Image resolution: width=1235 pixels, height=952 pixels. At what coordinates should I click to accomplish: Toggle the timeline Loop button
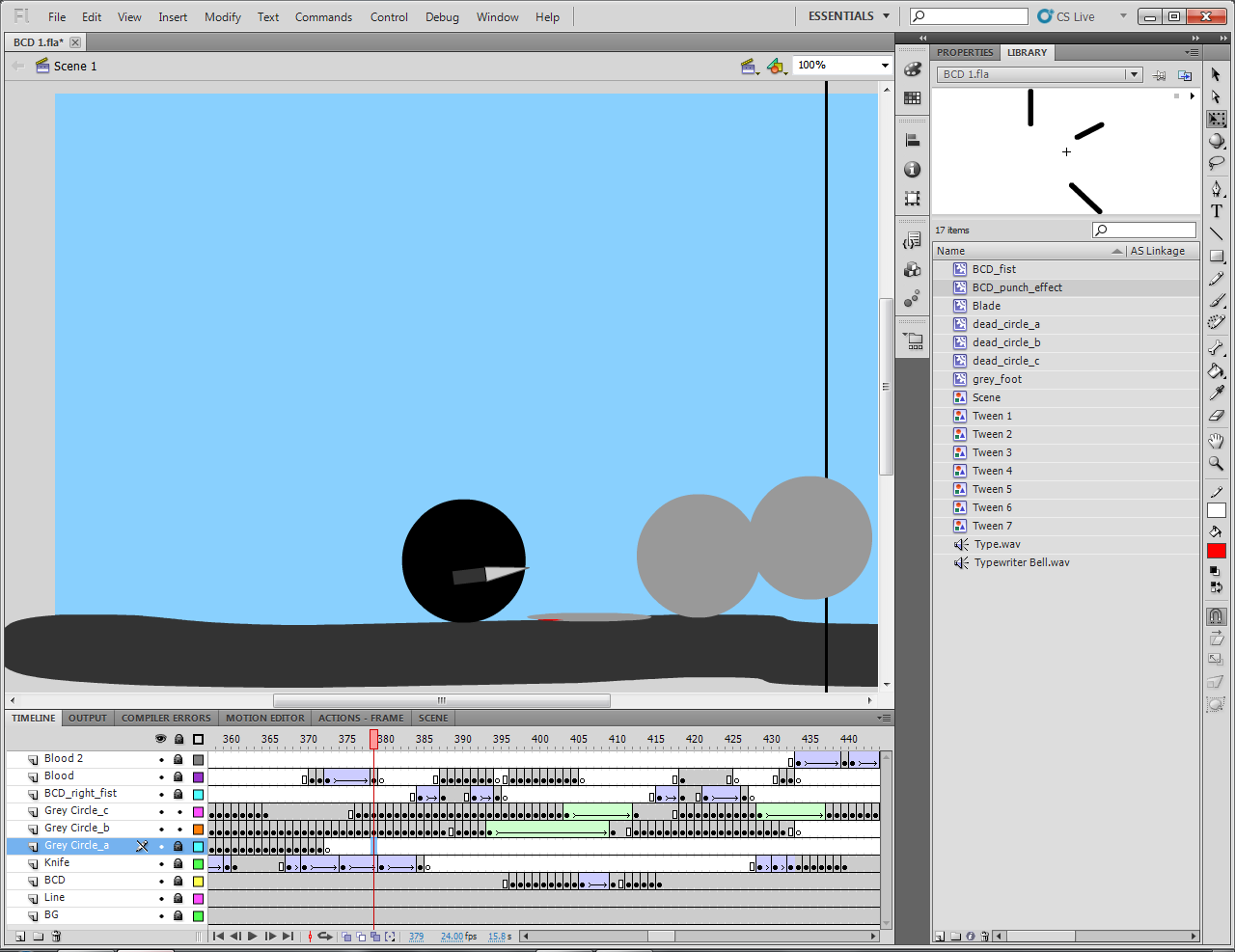point(325,936)
